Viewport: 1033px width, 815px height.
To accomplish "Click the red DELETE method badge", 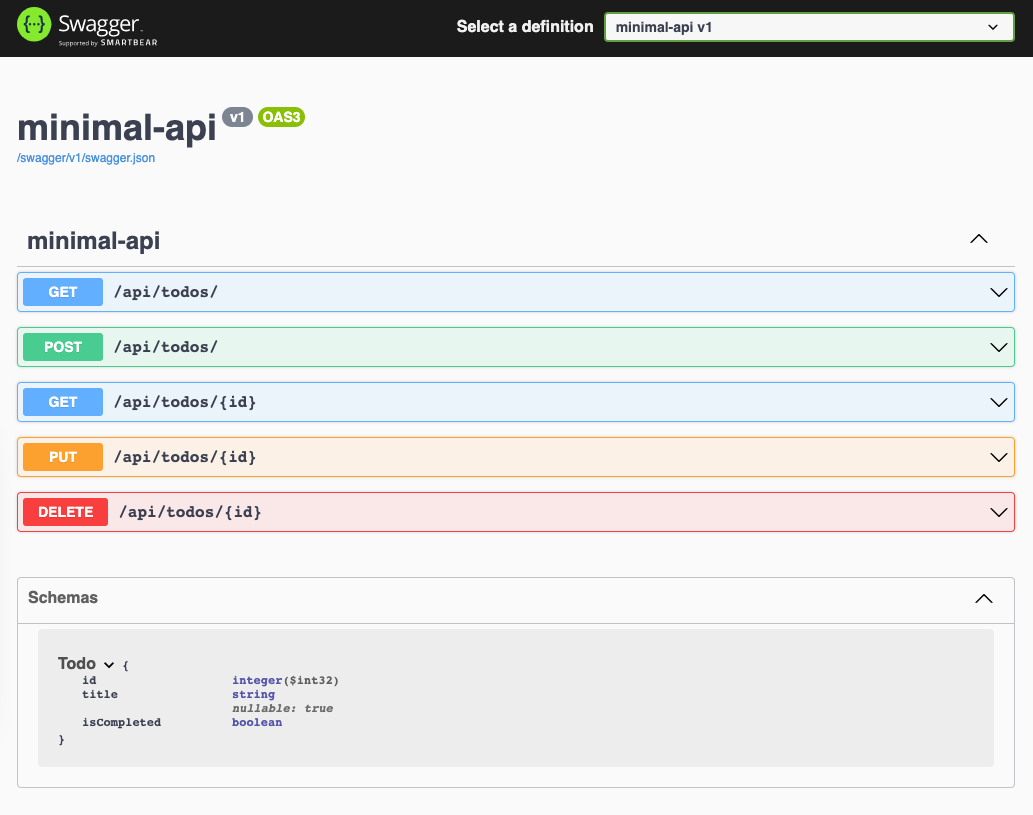I will 64,512.
